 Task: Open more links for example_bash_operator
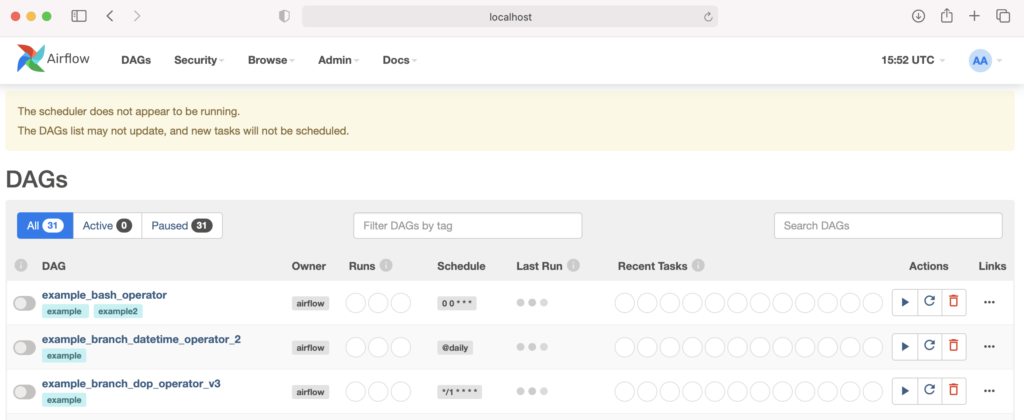989,302
